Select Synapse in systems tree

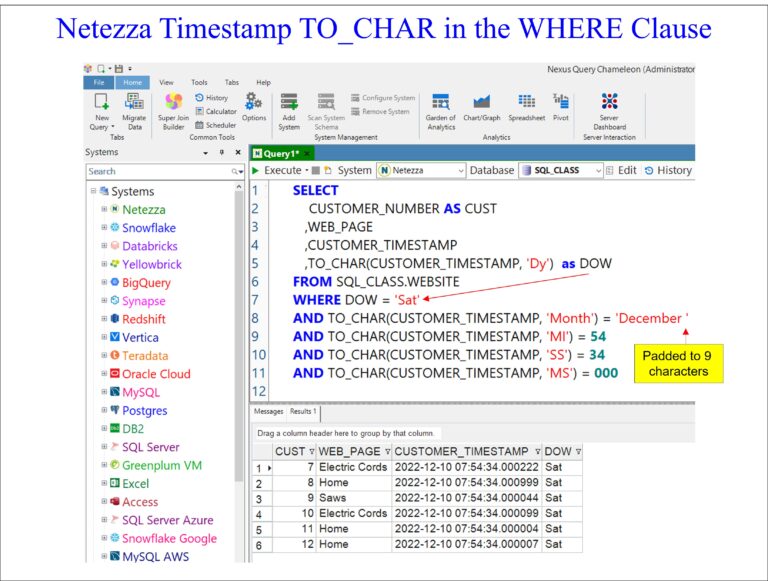click(x=144, y=301)
